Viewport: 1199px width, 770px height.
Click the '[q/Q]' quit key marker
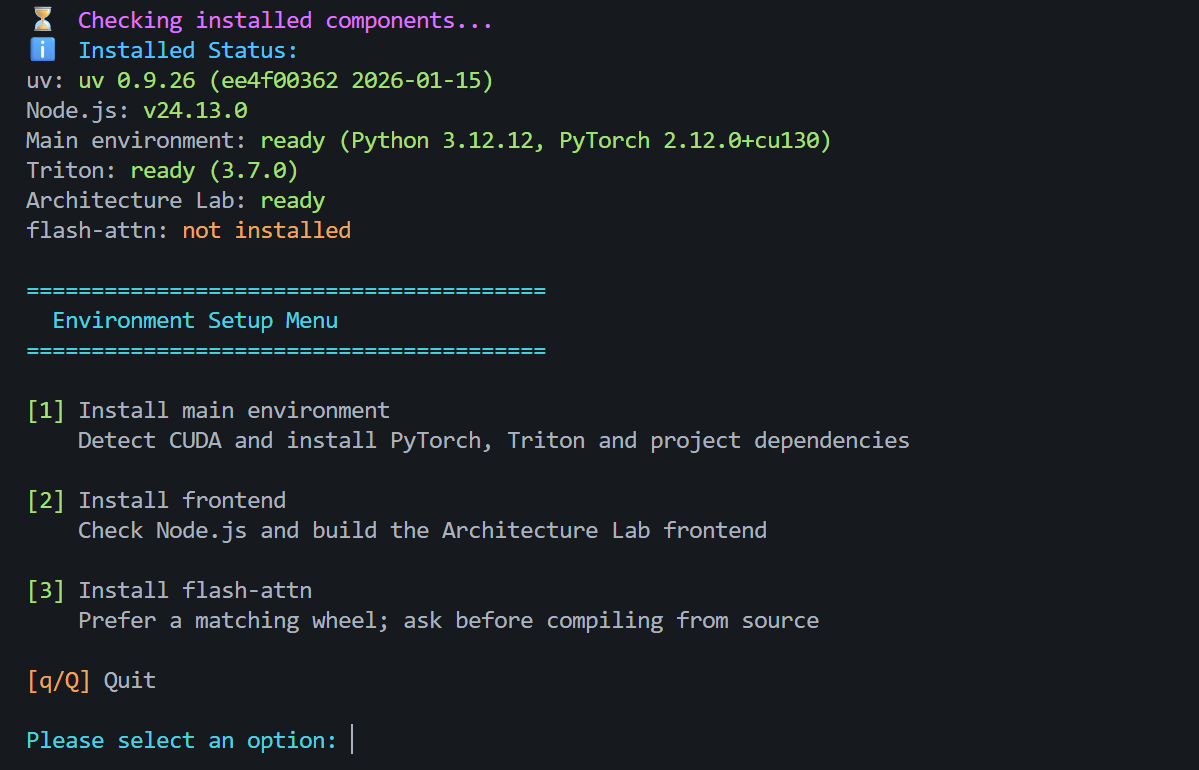(58, 681)
